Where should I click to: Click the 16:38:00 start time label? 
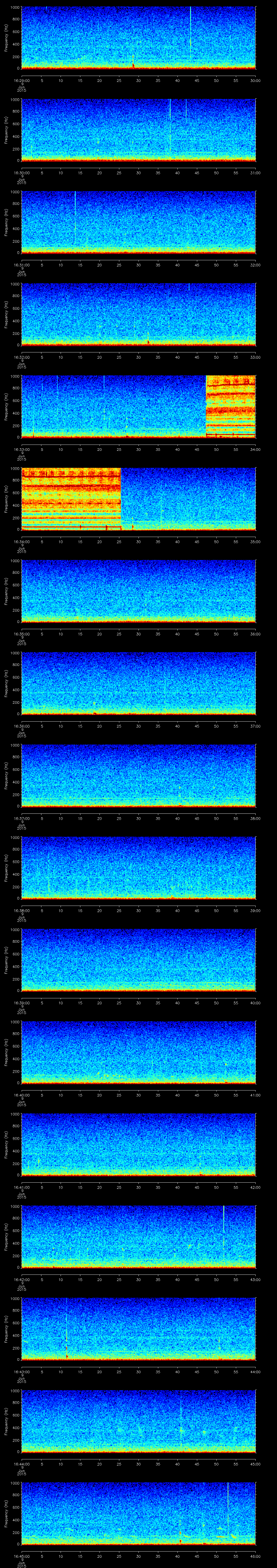[21, 910]
